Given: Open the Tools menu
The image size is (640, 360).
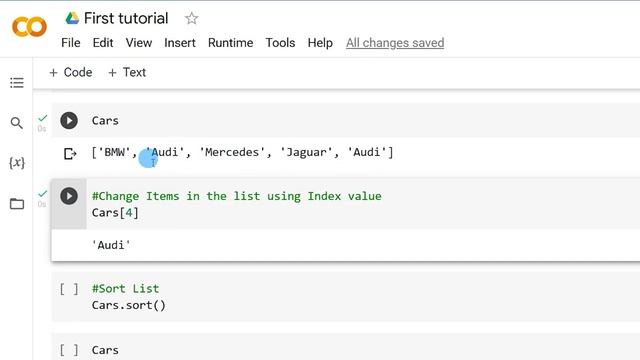Looking at the screenshot, I should 280,43.
